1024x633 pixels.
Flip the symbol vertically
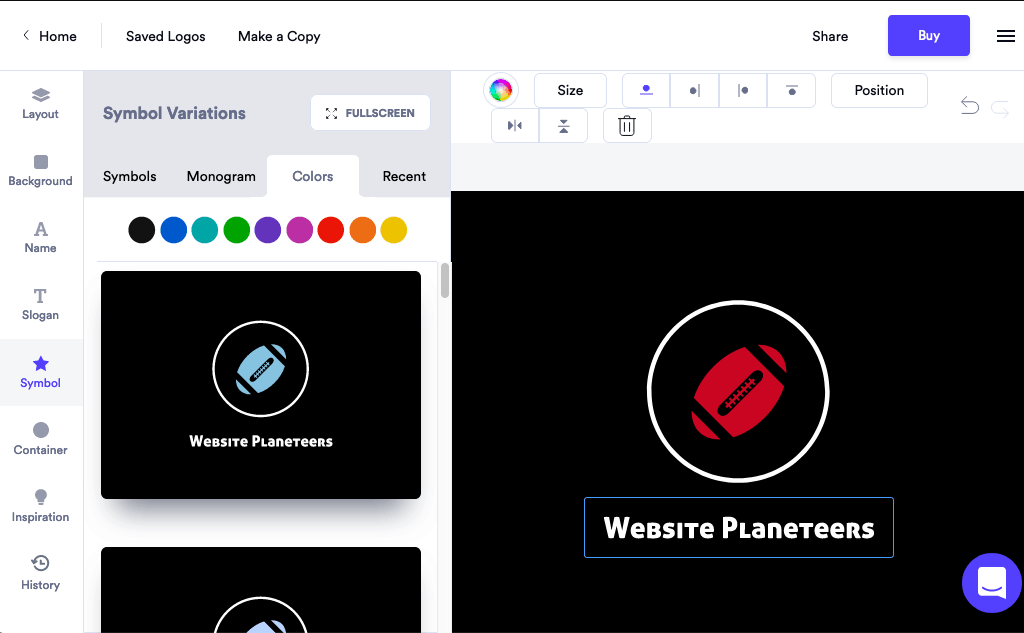point(564,125)
